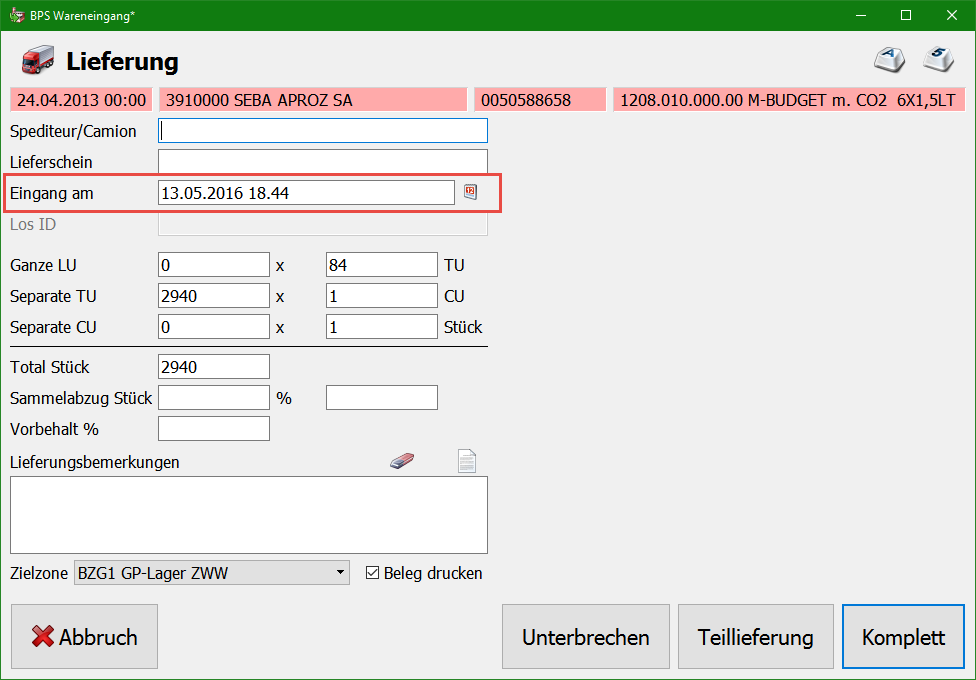
Task: Open the calendar picker for Eingang am
Action: coord(471,192)
